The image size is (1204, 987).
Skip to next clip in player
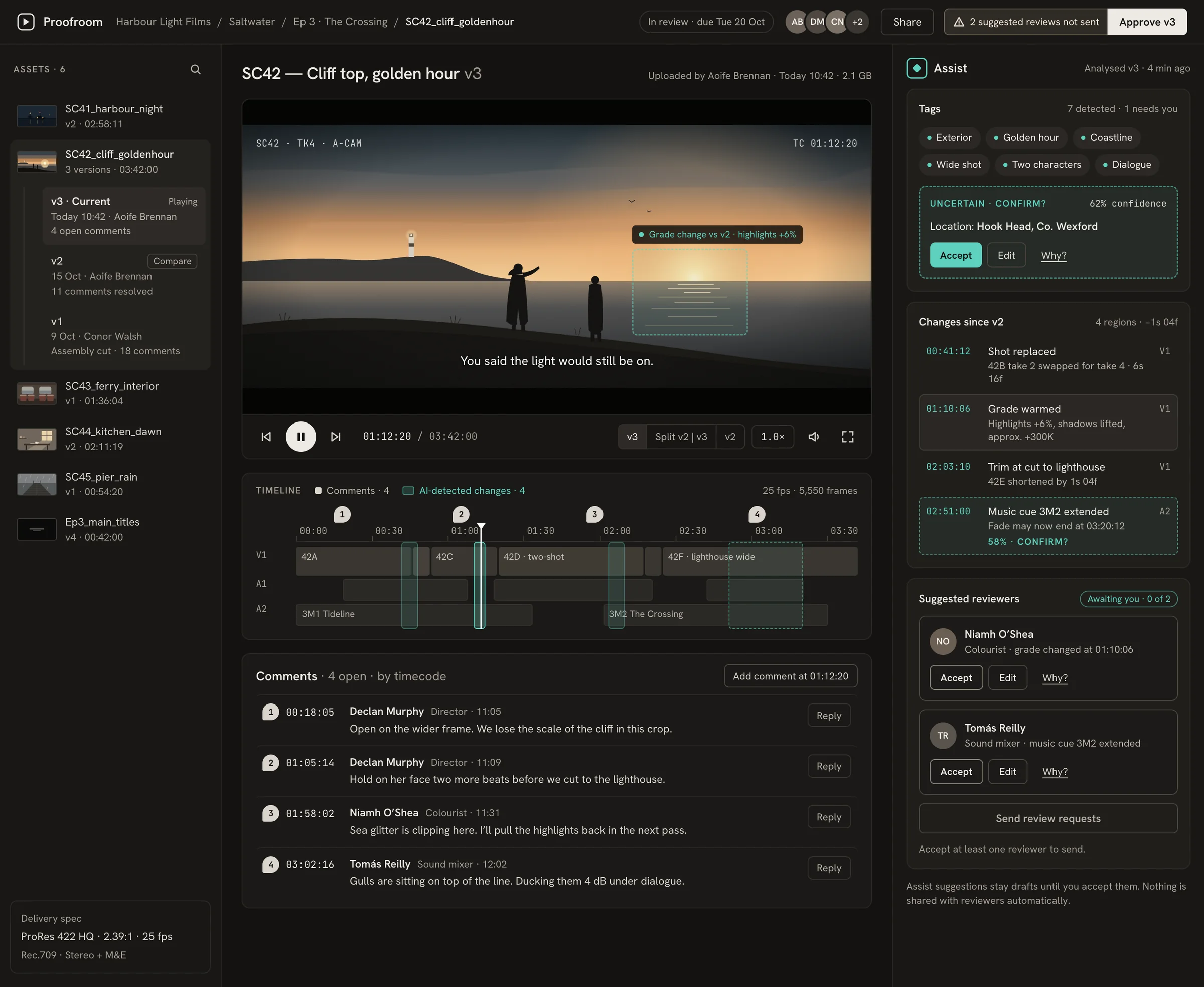point(336,437)
